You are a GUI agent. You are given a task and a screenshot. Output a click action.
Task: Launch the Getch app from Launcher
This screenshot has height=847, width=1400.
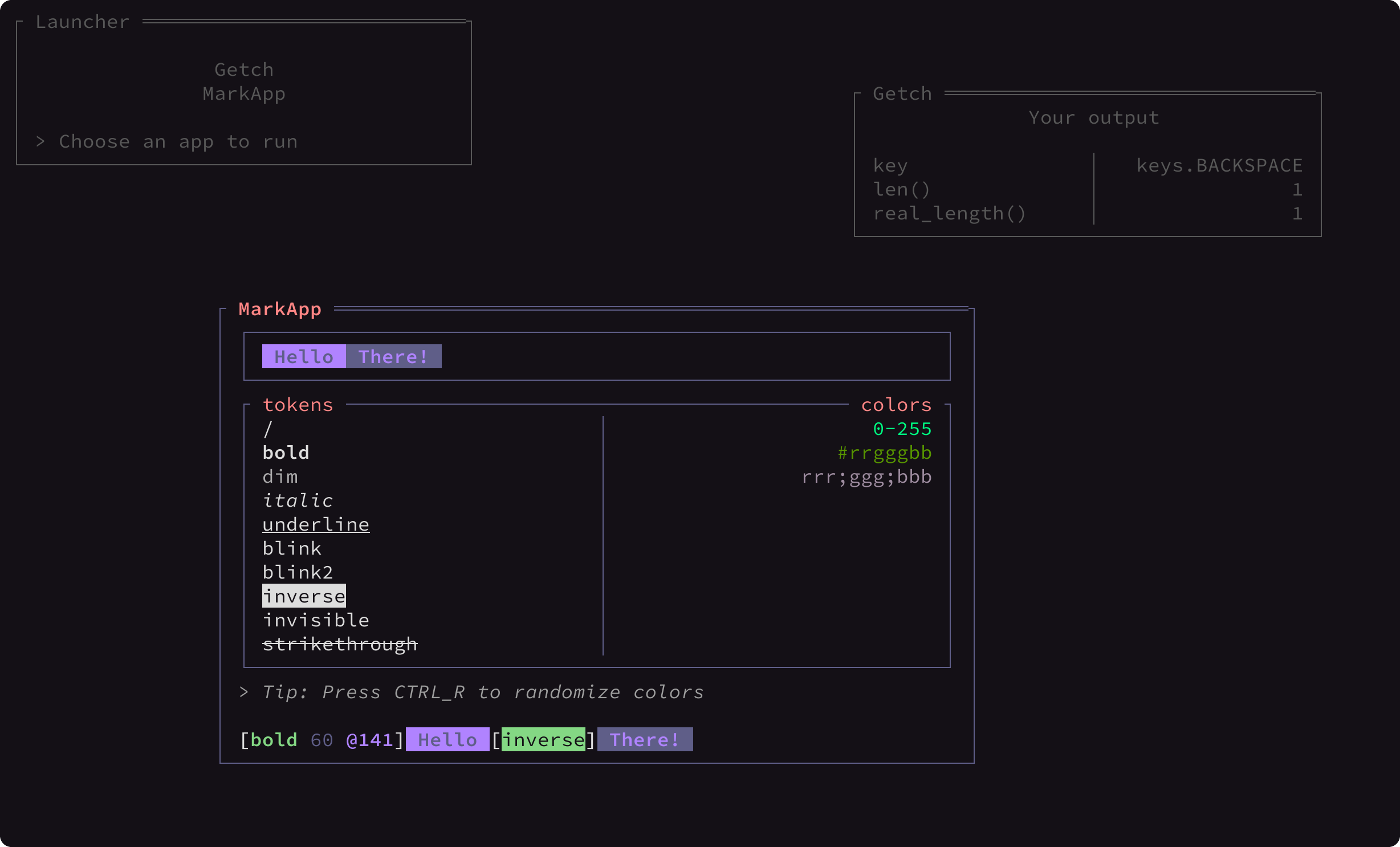pyautogui.click(x=244, y=70)
